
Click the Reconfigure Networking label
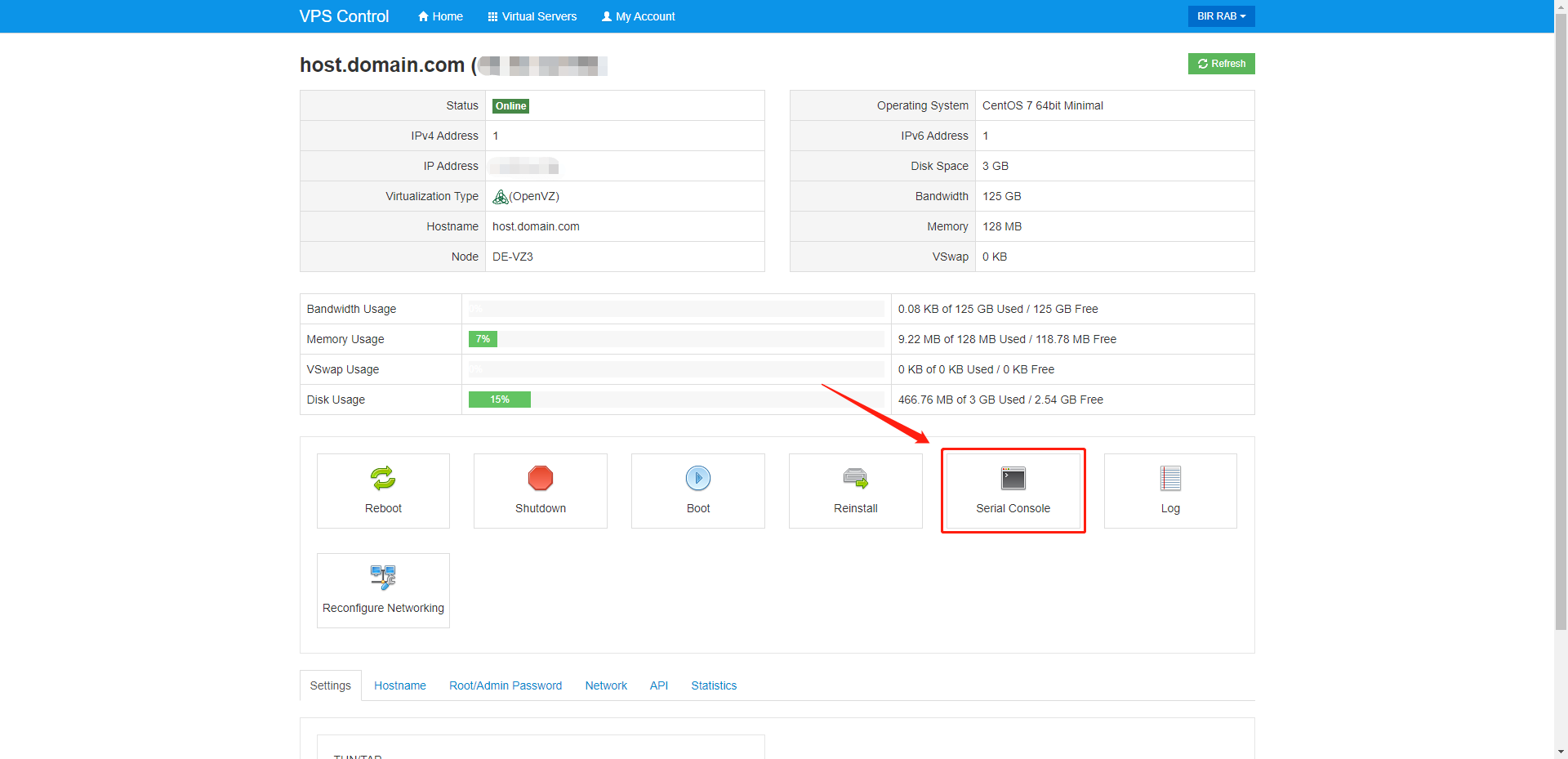click(383, 608)
